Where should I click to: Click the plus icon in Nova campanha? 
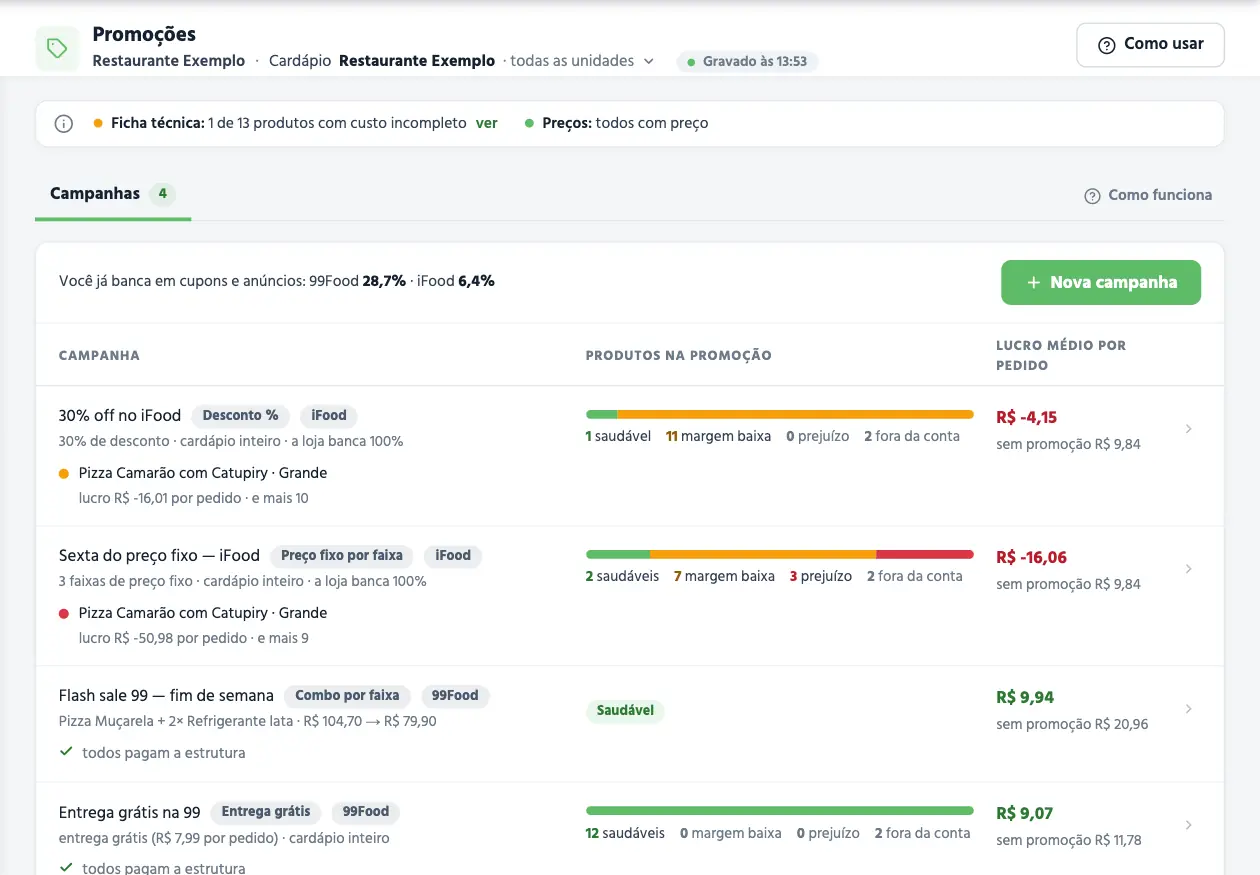1033,283
